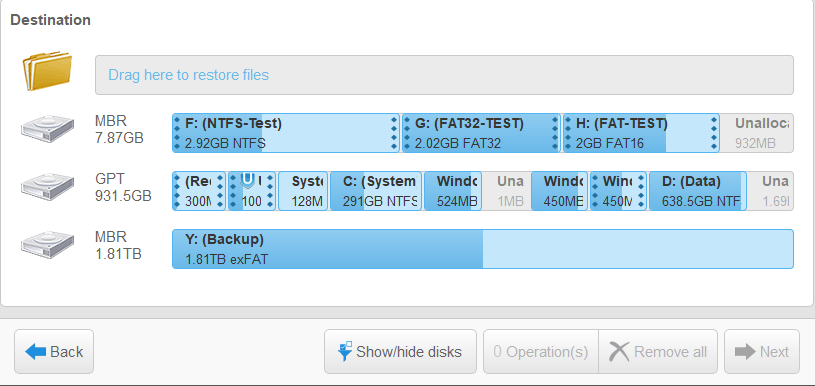Select the 128MB System partition block
This screenshot has height=386, width=815.
click(303, 191)
